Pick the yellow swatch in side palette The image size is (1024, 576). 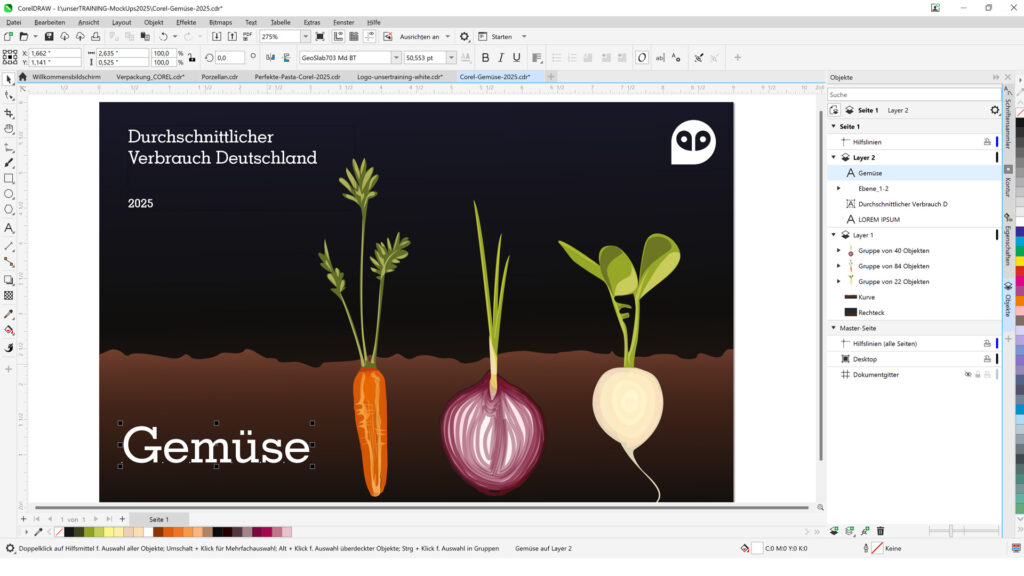(x=1019, y=263)
